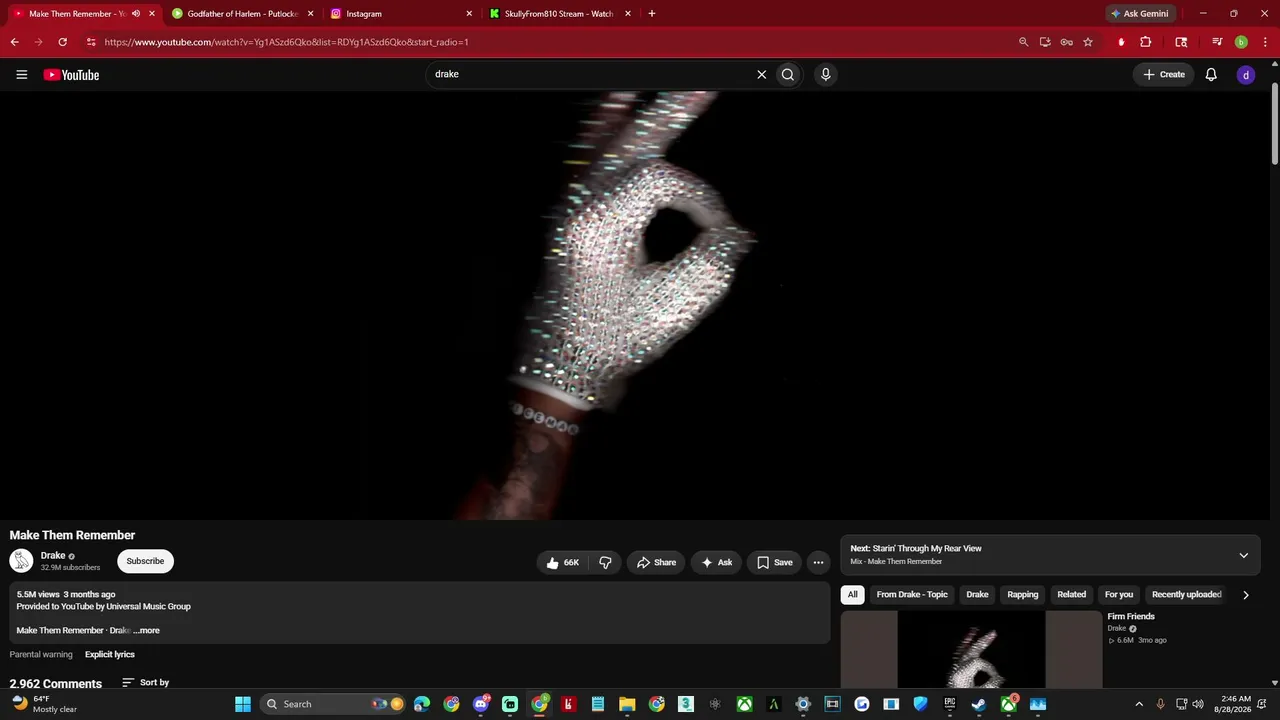Clear the search box with the X

click(x=761, y=74)
